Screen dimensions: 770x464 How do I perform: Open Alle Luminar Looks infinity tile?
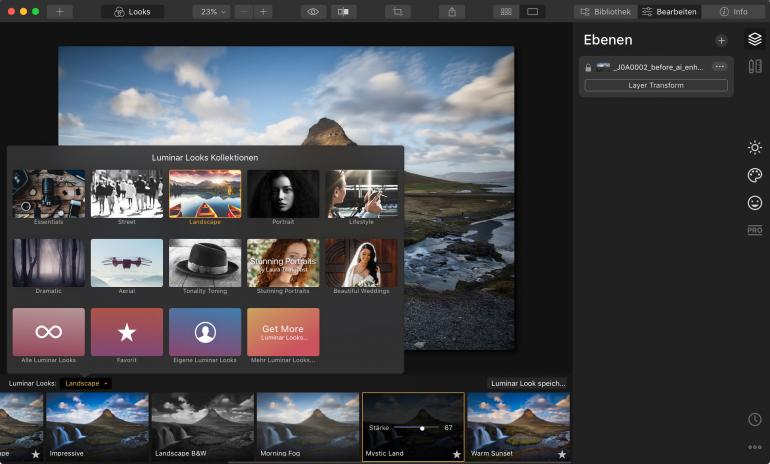click(x=49, y=332)
